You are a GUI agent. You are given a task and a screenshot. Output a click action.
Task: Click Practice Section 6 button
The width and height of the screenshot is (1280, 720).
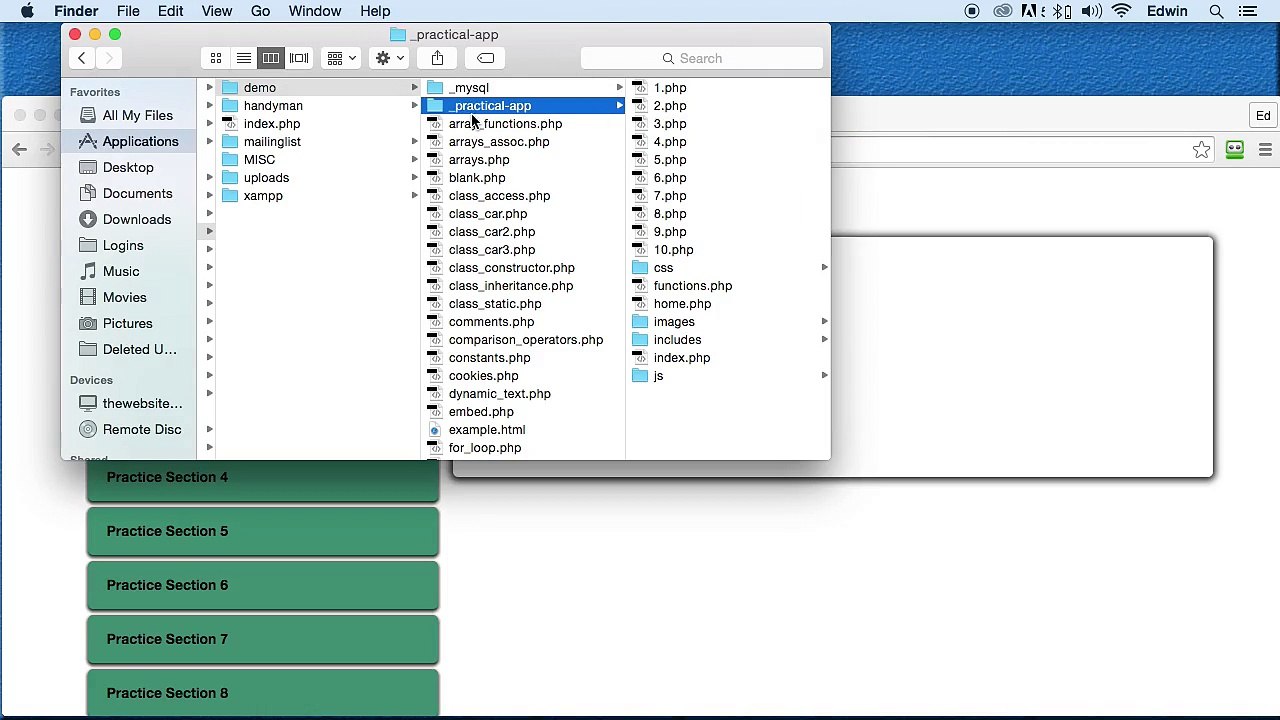[x=263, y=586]
